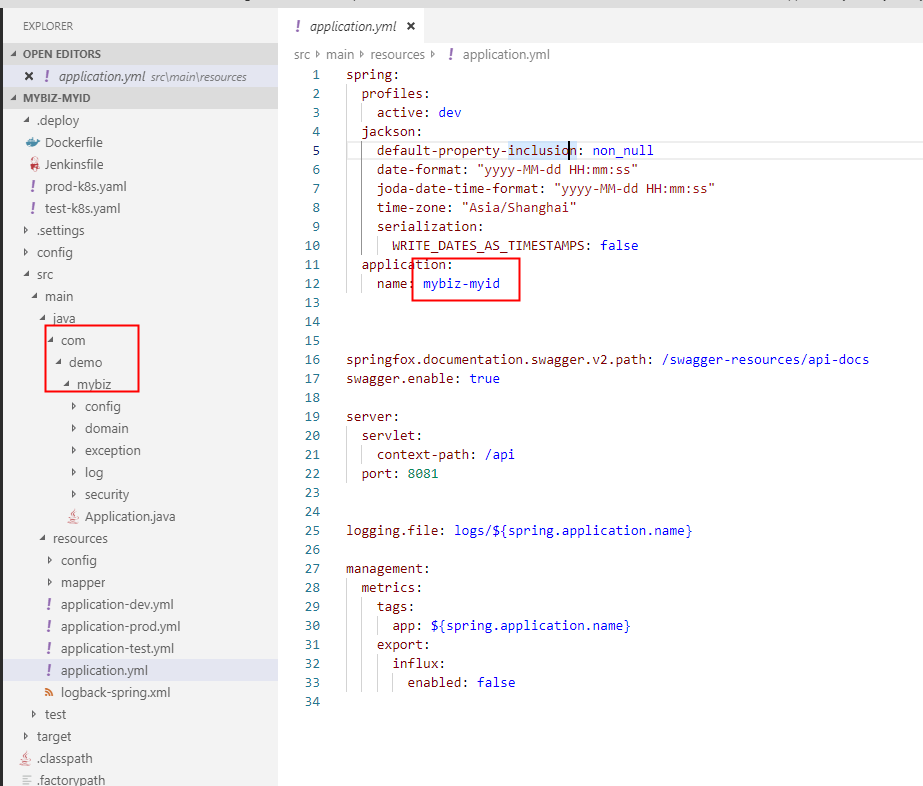Viewport: 923px width, 786px height.
Task: Open prod-k8s.yaml file
Action: (86, 186)
